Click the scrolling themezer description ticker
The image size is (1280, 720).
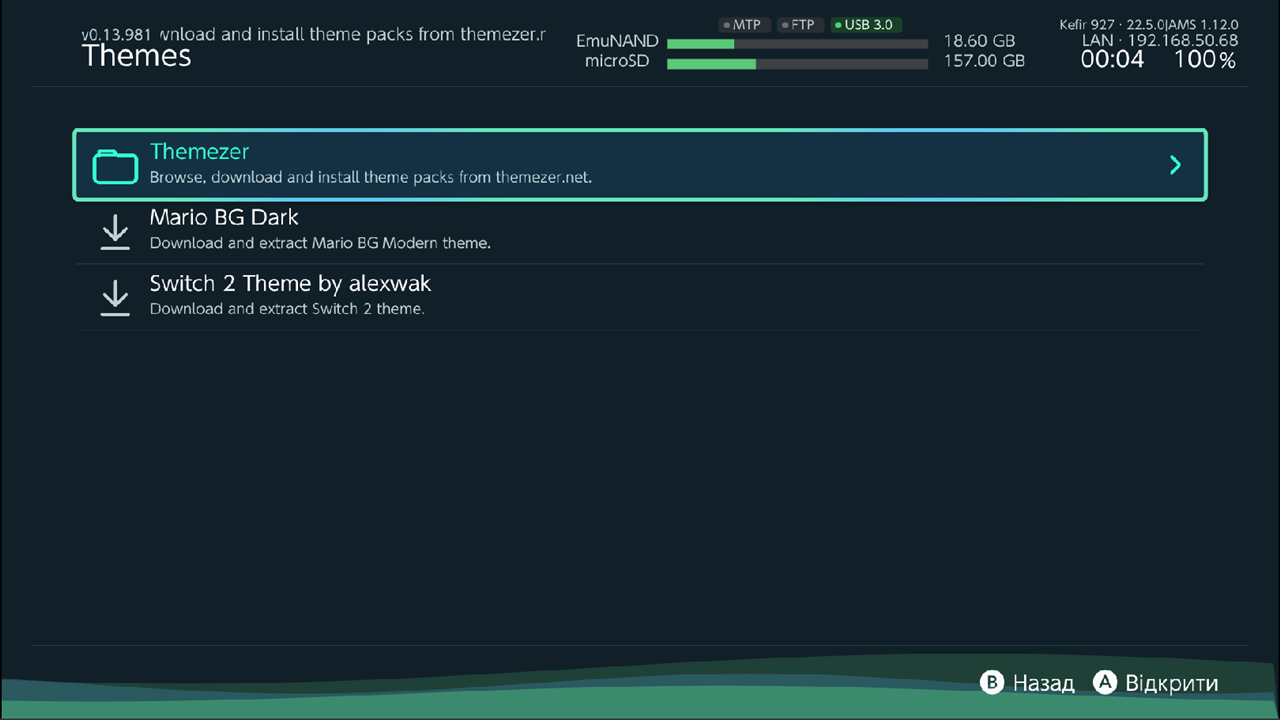352,34
